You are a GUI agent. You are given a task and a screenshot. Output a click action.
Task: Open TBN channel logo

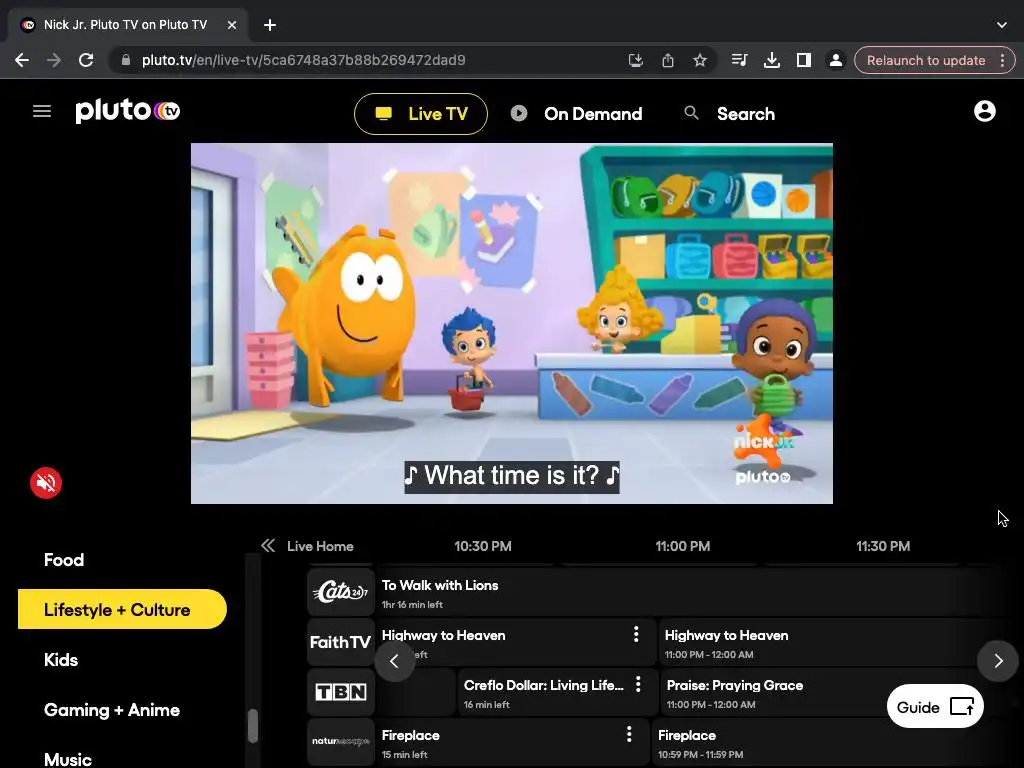pyautogui.click(x=341, y=692)
